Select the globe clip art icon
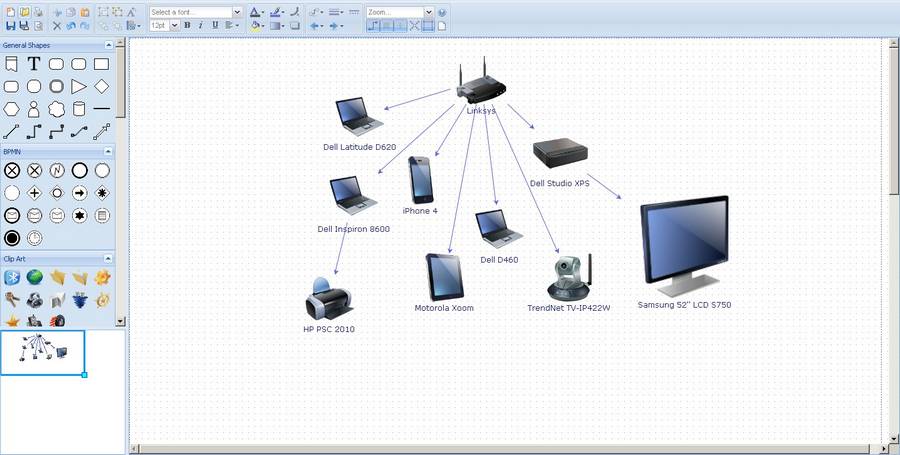Viewport: 900px width, 455px height. [x=34, y=278]
